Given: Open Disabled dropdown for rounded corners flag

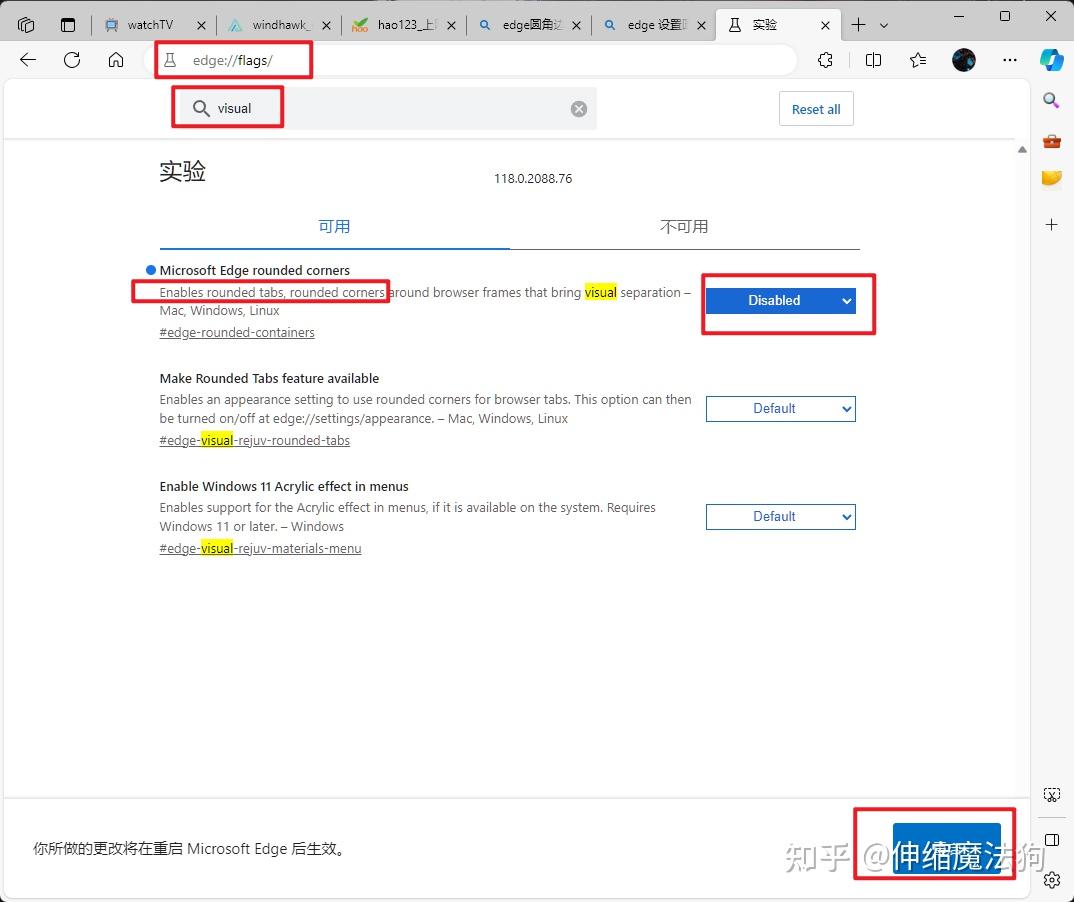Looking at the screenshot, I should 780,300.
